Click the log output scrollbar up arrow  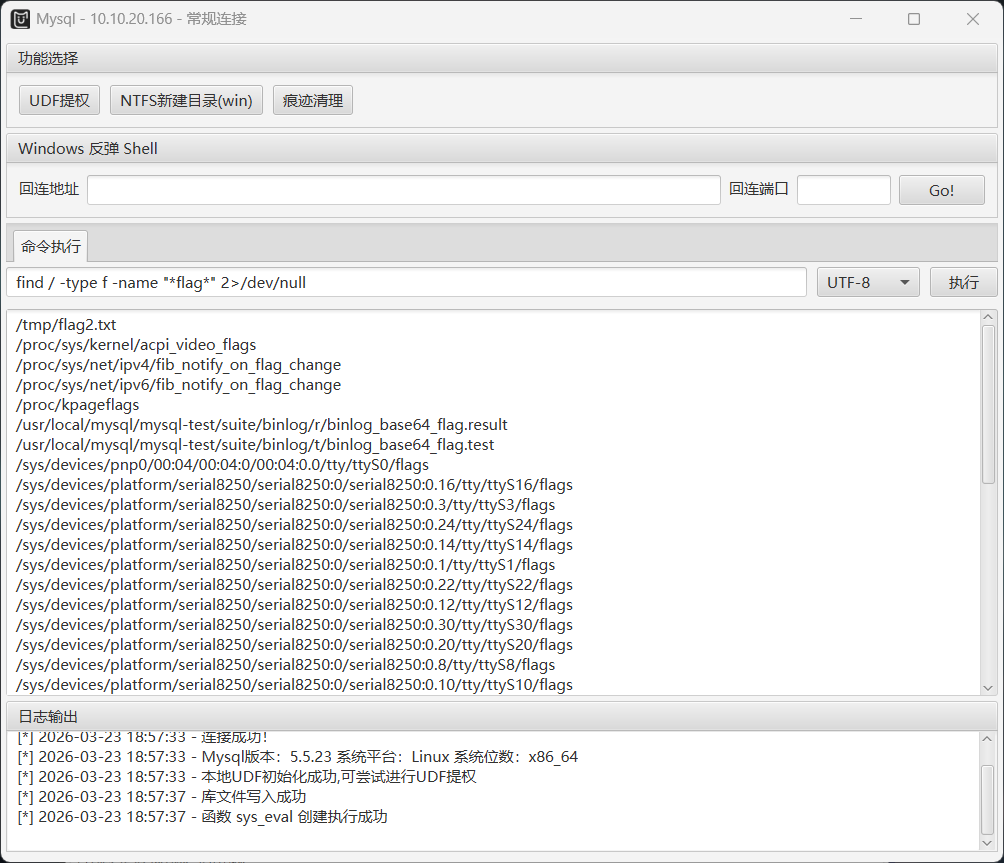pos(988,740)
